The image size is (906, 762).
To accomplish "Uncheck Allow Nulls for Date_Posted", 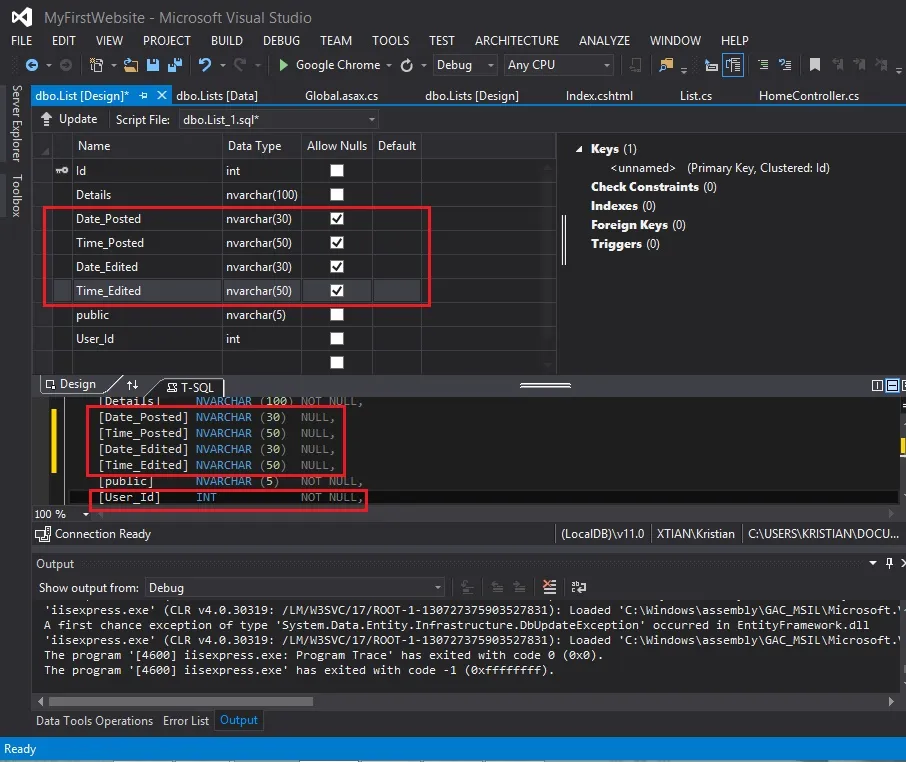I will click(337, 218).
